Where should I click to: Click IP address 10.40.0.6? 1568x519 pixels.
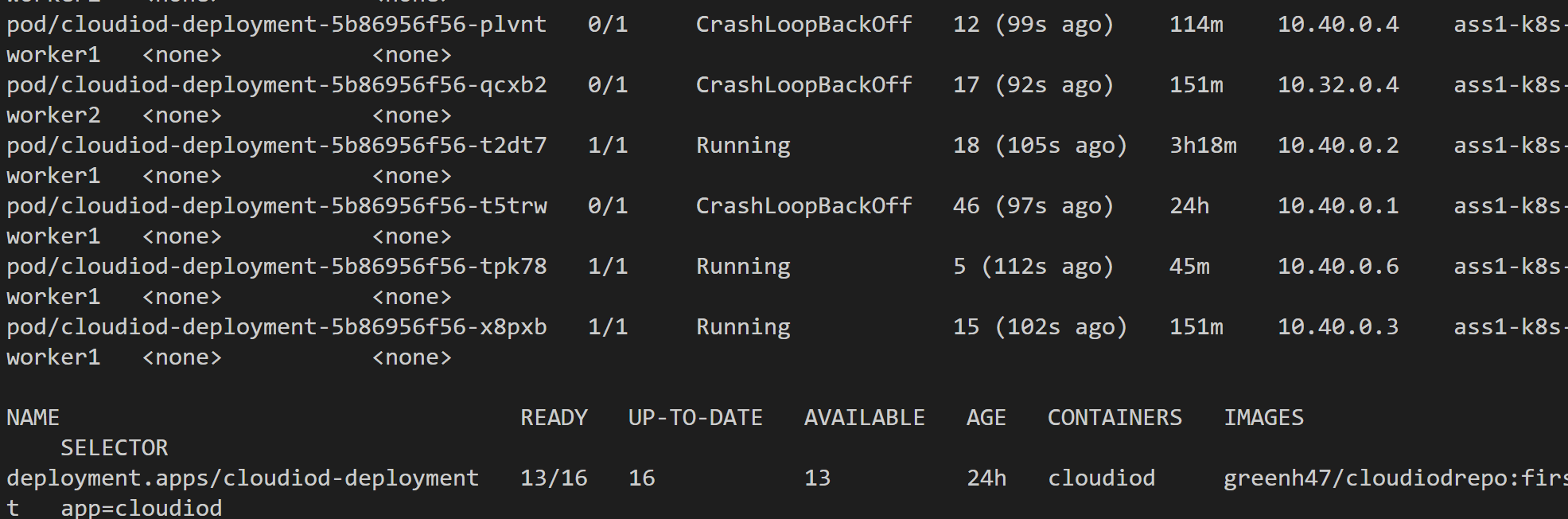tap(1337, 267)
